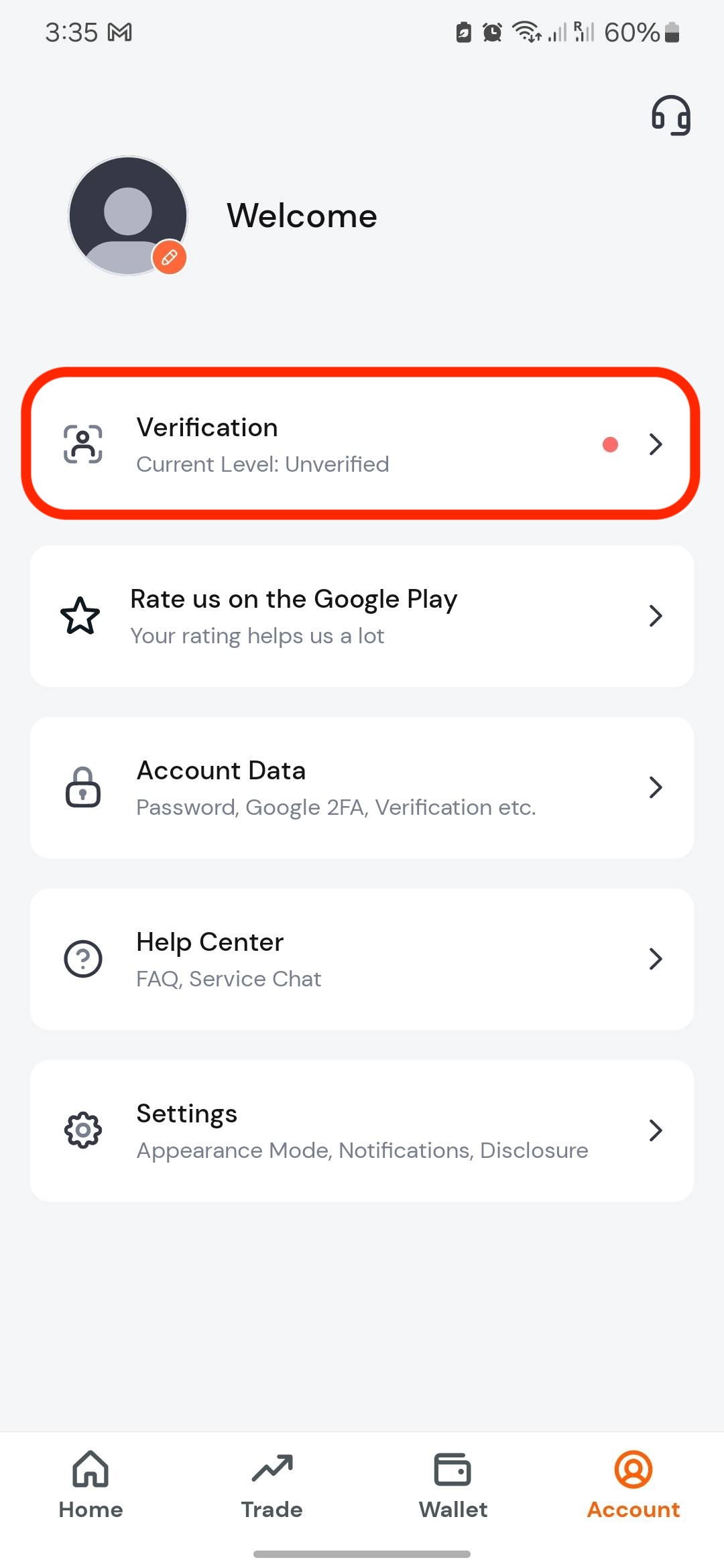The height and width of the screenshot is (1568, 724).
Task: Open Current Level: Unverified link
Action: [263, 464]
